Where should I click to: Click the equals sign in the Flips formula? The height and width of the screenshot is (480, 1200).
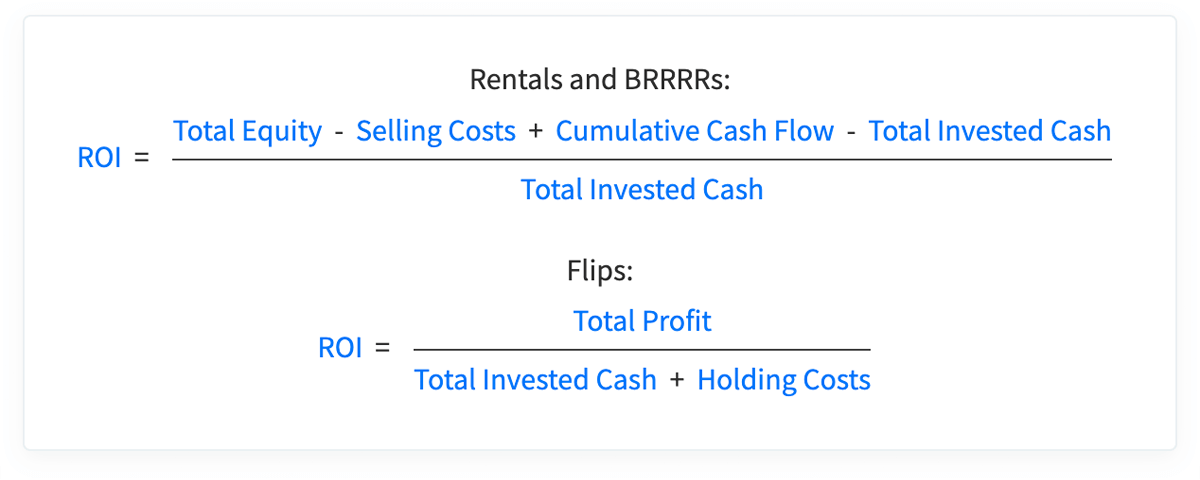click(x=381, y=348)
